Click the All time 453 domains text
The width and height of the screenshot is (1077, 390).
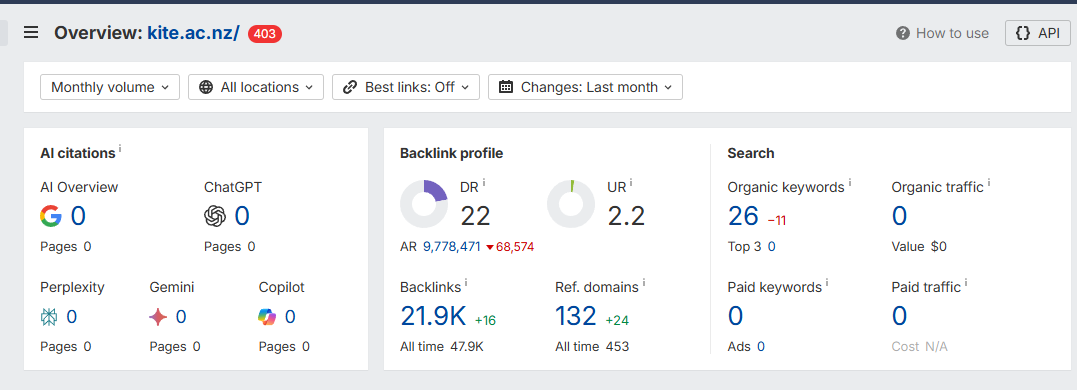592,347
